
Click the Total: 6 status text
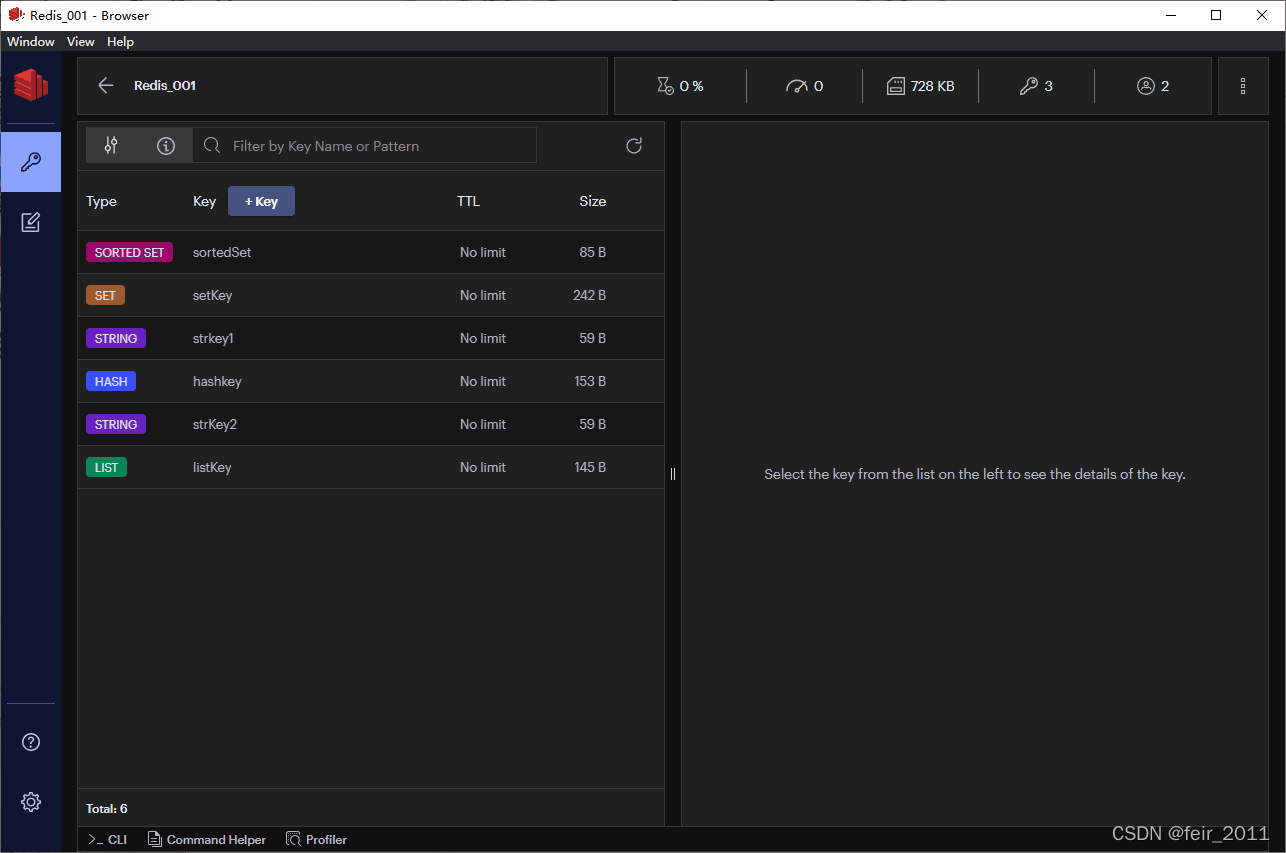pos(107,808)
